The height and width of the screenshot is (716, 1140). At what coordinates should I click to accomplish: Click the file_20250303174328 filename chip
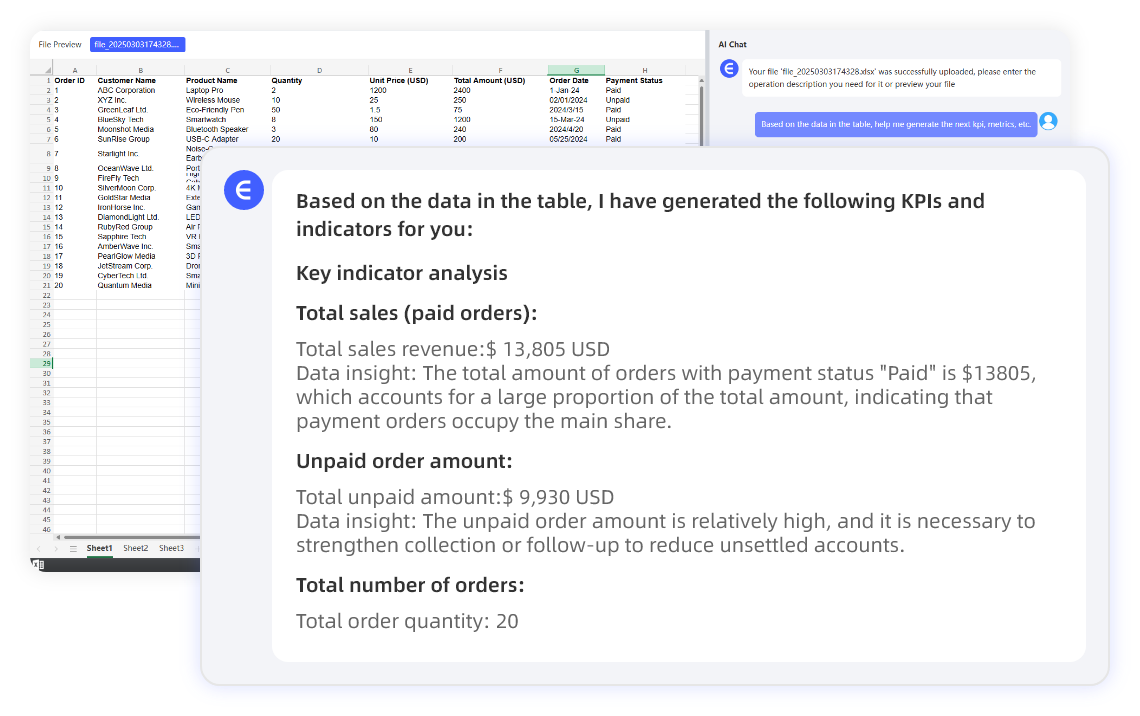pyautogui.click(x=138, y=44)
